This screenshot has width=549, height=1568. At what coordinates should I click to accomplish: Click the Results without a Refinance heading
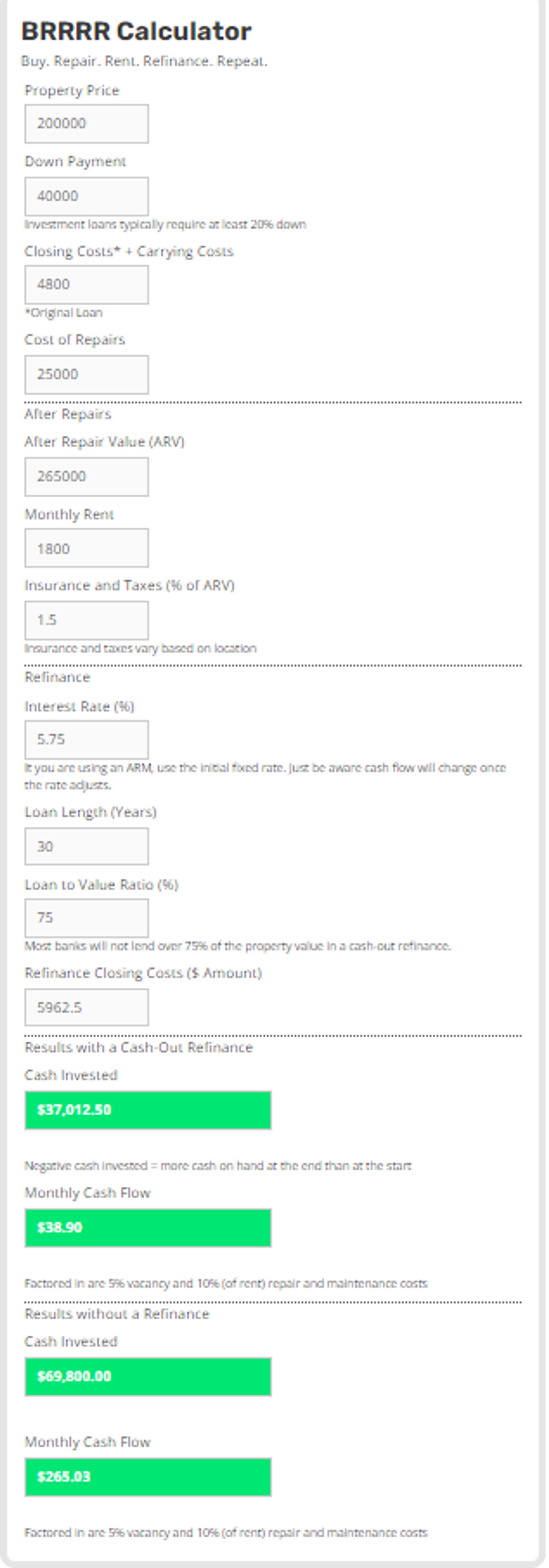click(x=117, y=1314)
